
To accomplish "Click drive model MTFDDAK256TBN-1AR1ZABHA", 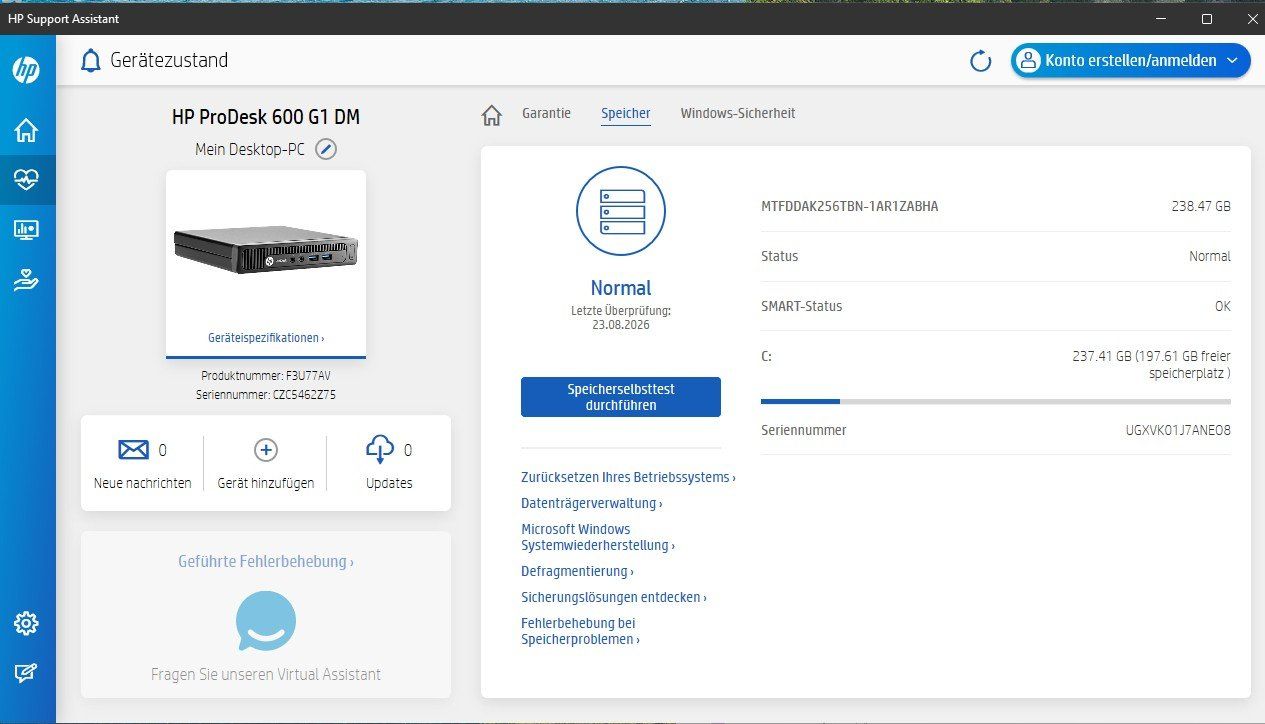I will [850, 207].
